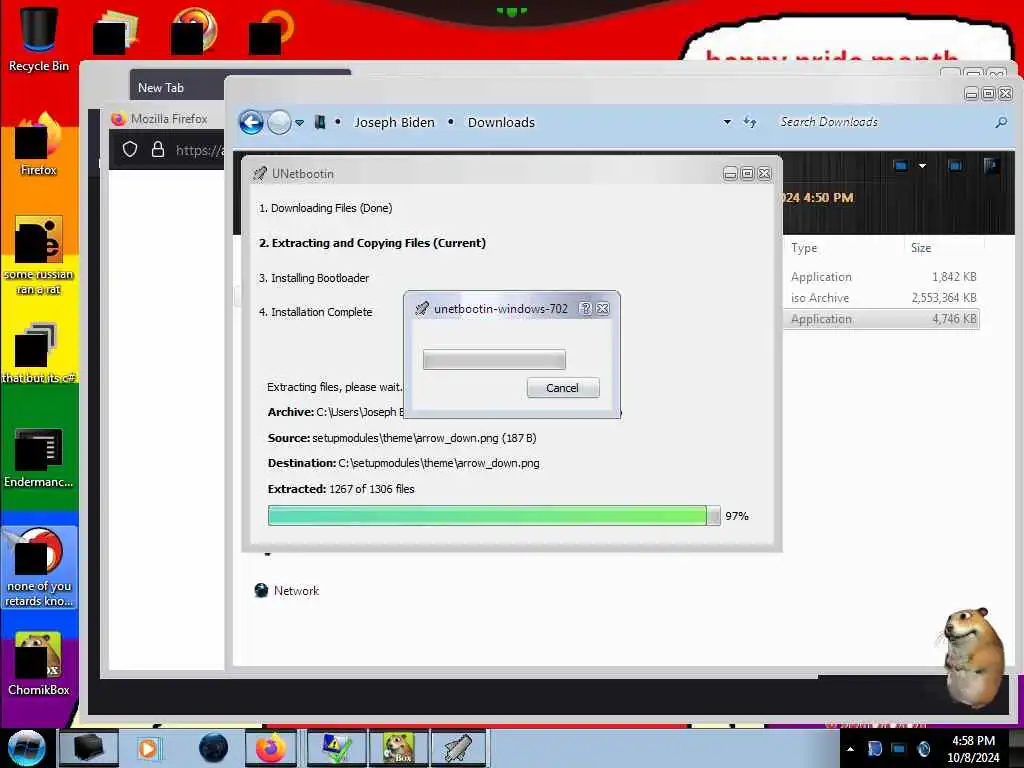Image resolution: width=1024 pixels, height=768 pixels.
Task: Click the Forward arrow in Explorer
Action: click(x=280, y=122)
